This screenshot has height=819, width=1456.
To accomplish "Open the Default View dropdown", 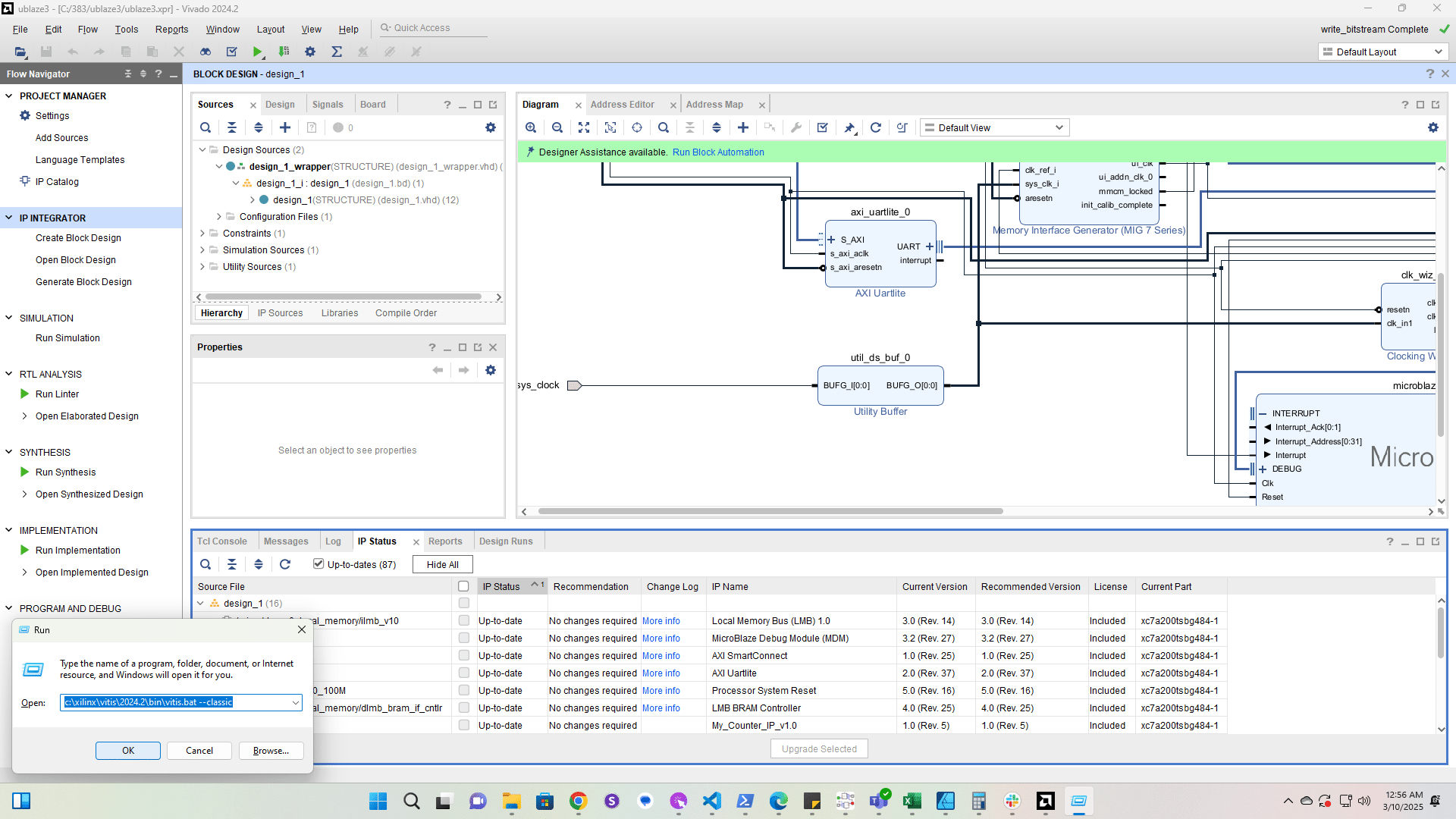I will pos(994,127).
